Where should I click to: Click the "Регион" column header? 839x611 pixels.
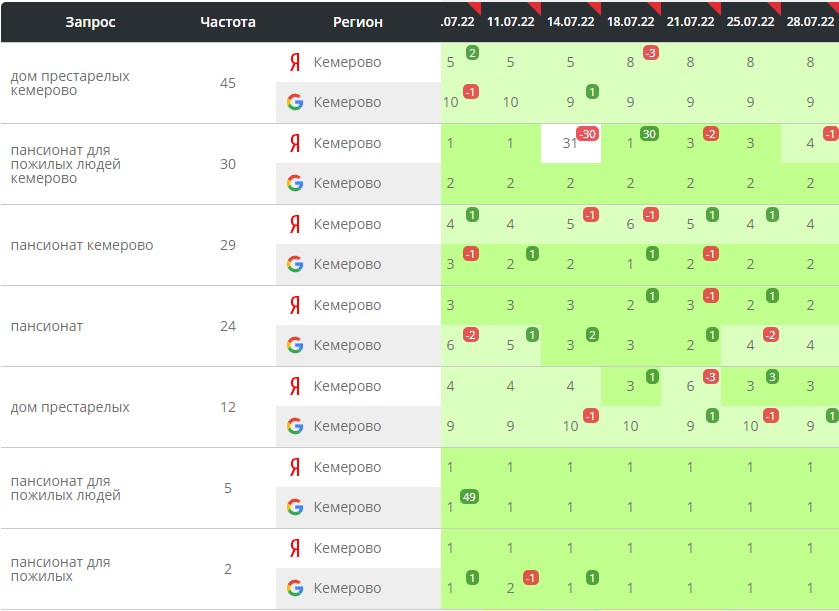tap(357, 22)
